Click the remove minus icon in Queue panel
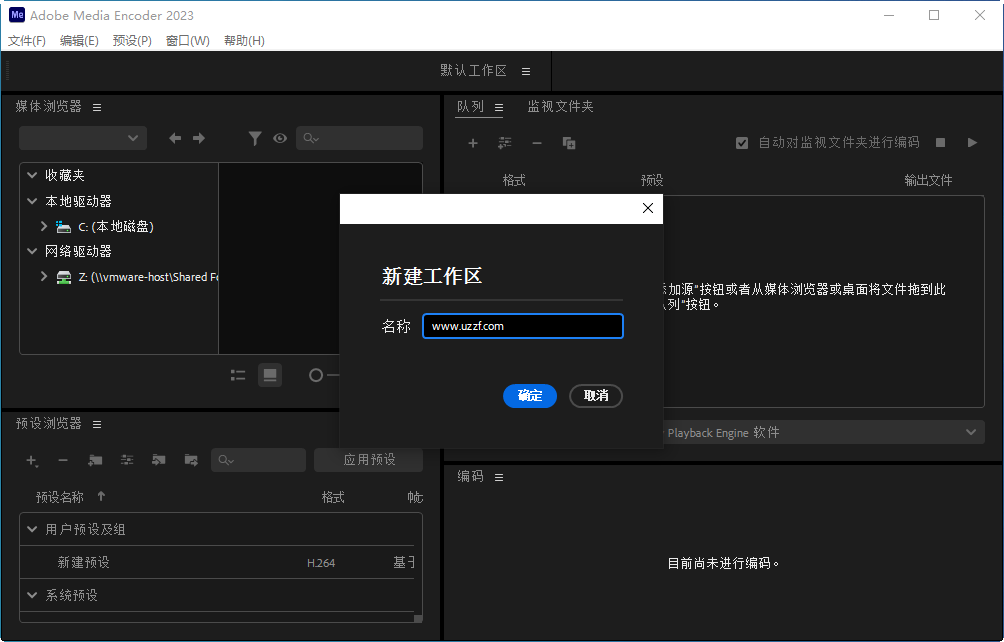 click(x=536, y=143)
